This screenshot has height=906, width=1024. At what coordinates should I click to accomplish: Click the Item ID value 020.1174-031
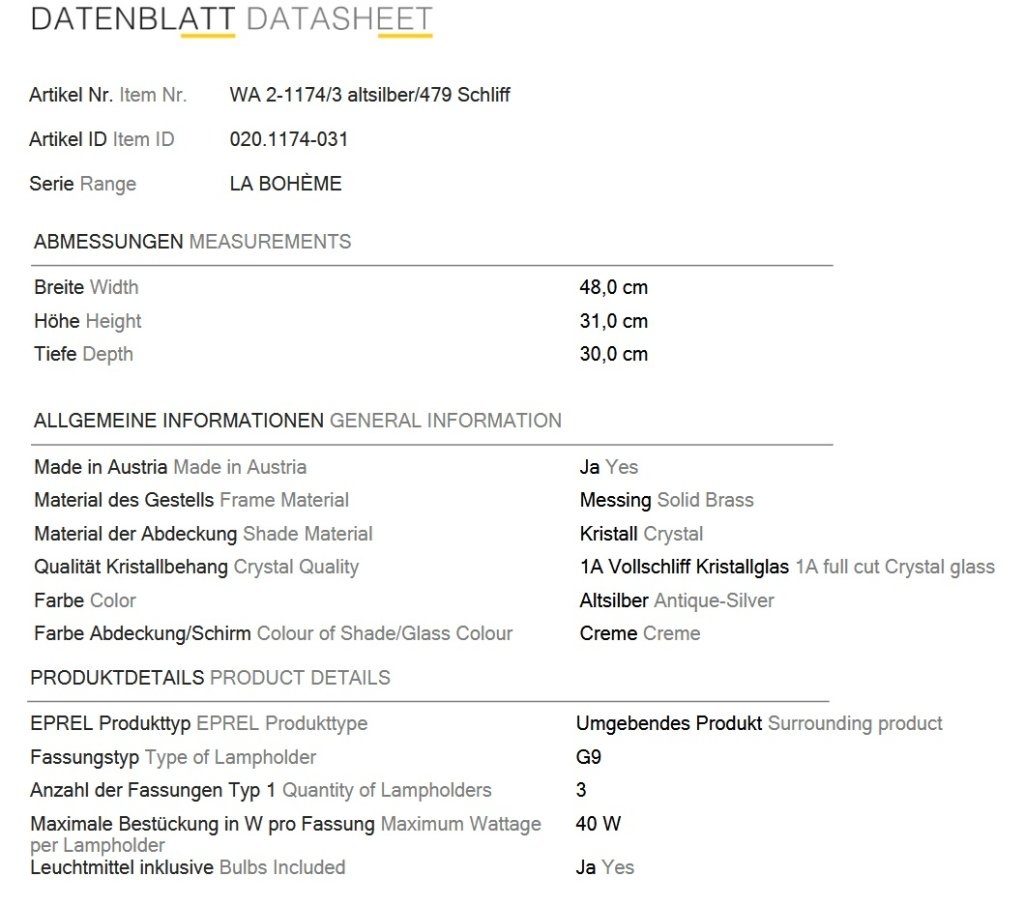point(289,139)
